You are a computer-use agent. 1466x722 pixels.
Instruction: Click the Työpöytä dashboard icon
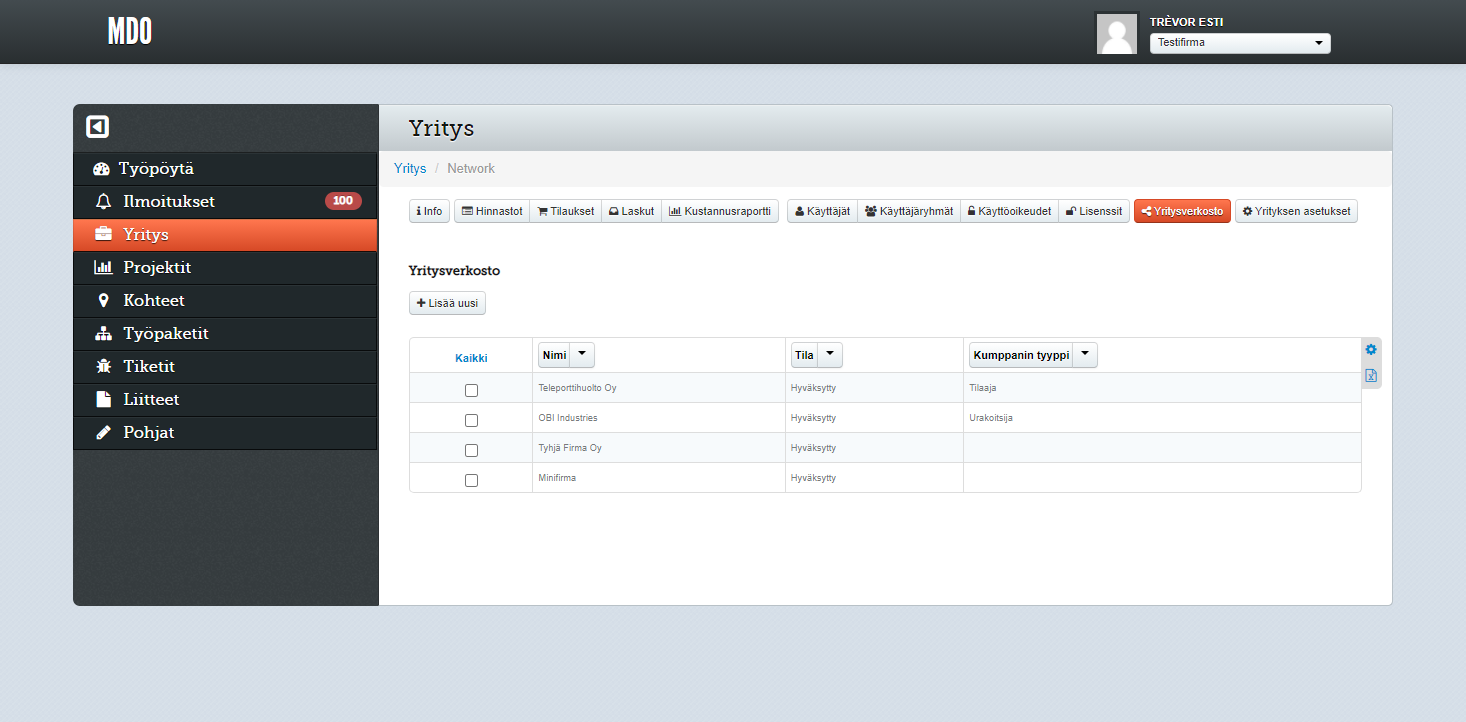(x=101, y=169)
